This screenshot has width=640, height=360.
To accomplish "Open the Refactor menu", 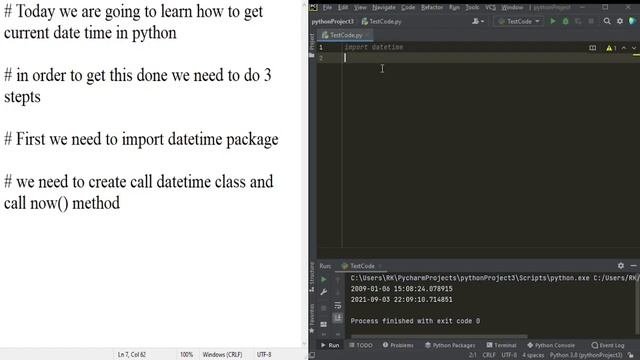I will (432, 7).
